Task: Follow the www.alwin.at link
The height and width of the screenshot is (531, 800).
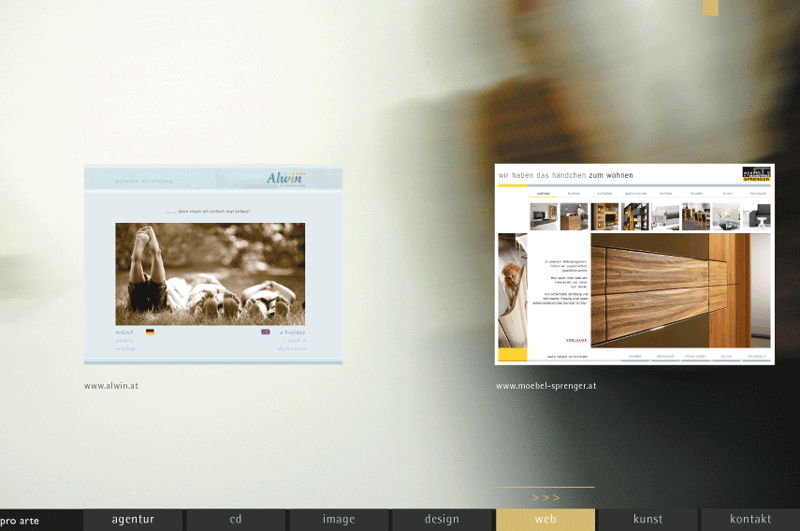Action: click(111, 385)
